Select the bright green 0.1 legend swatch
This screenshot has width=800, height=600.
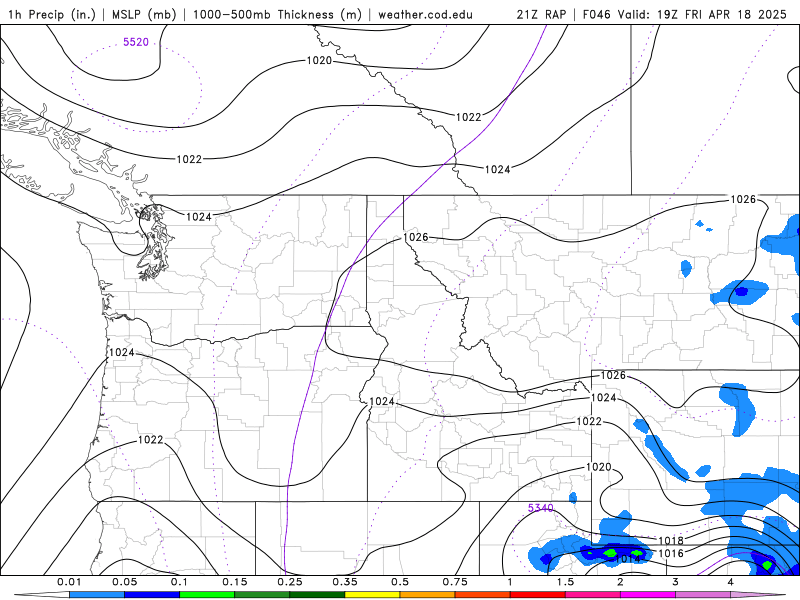(207, 595)
